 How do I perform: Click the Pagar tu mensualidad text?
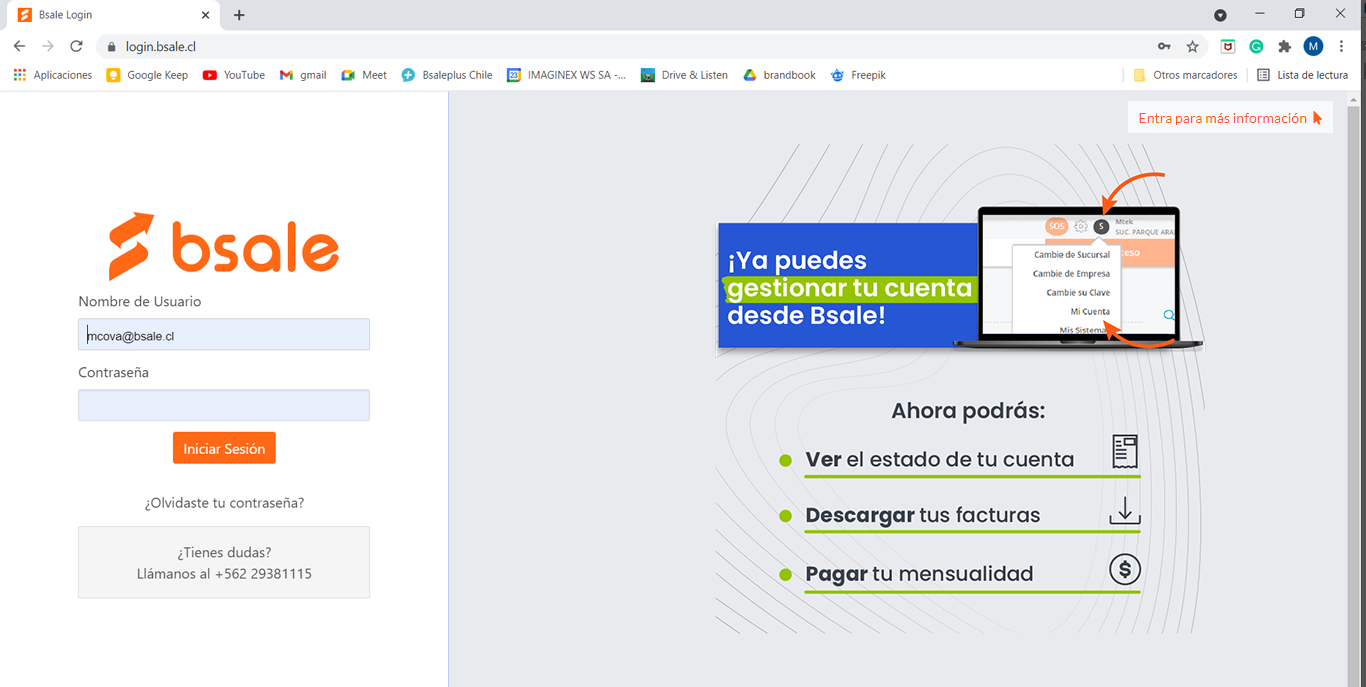pos(919,574)
